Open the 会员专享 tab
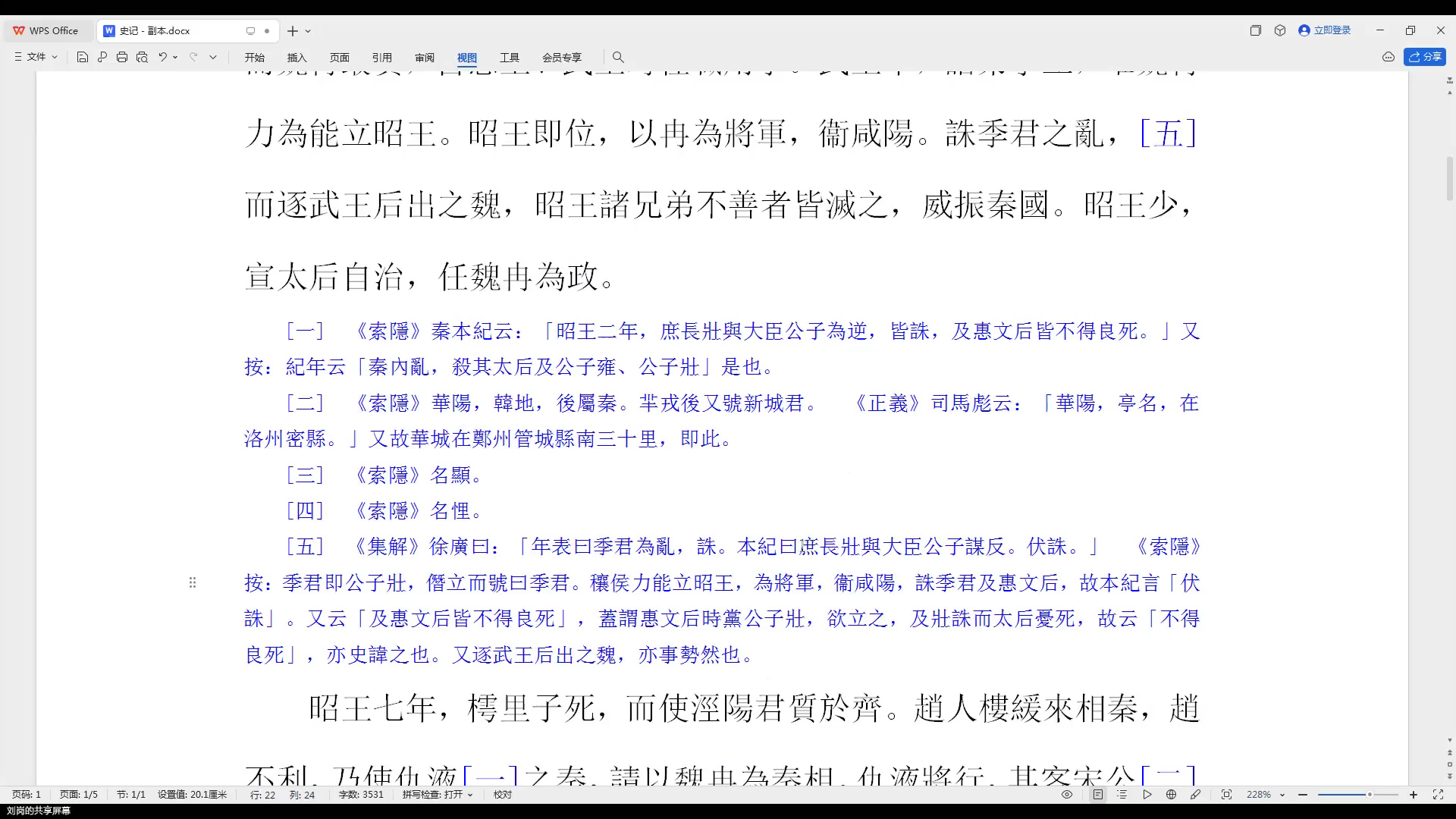This screenshot has height=819, width=1456. pos(562,58)
